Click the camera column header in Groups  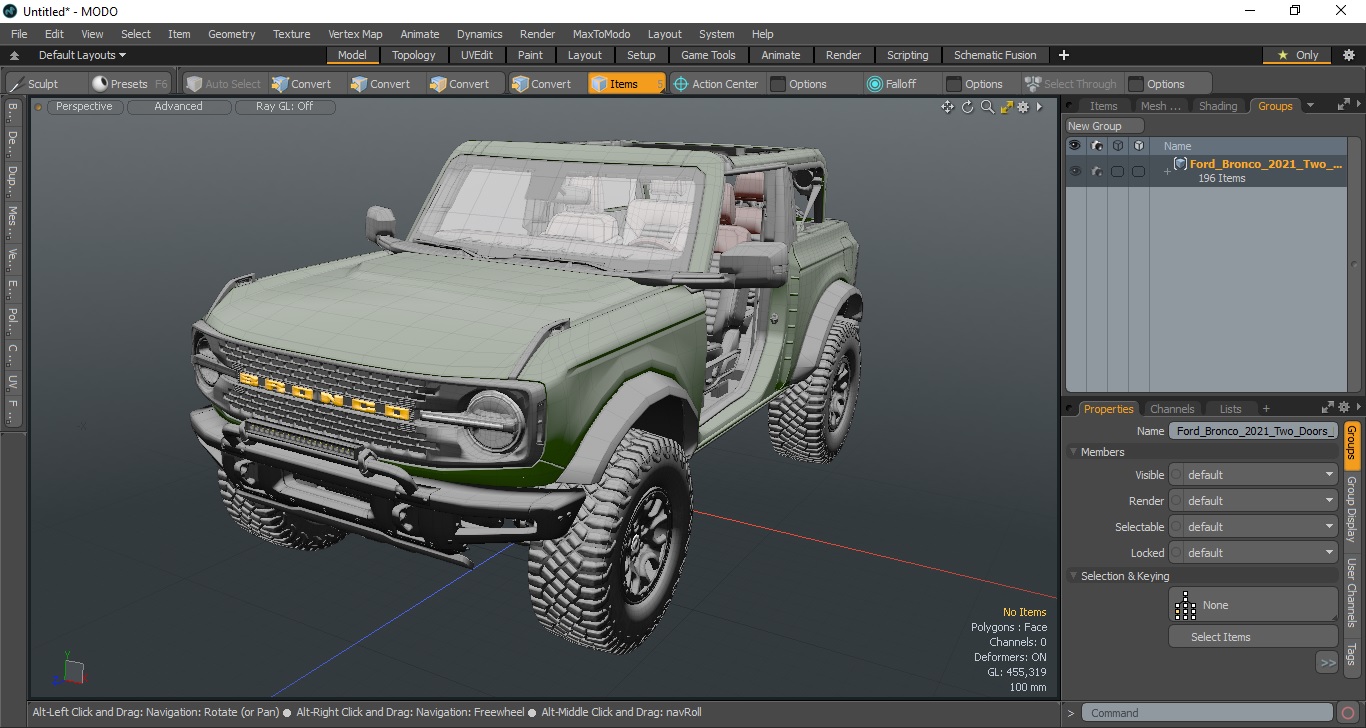[x=1097, y=146]
